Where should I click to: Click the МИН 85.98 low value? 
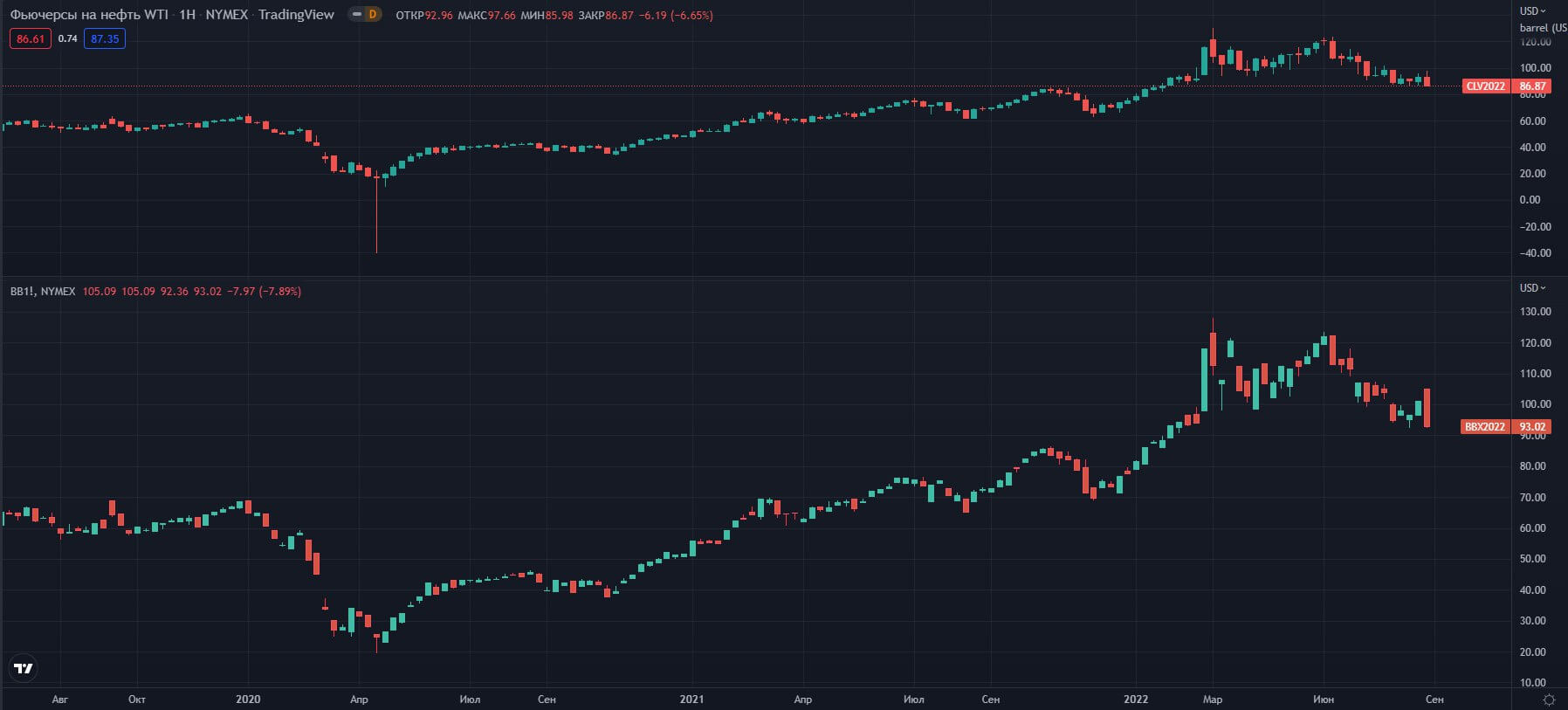(x=547, y=16)
